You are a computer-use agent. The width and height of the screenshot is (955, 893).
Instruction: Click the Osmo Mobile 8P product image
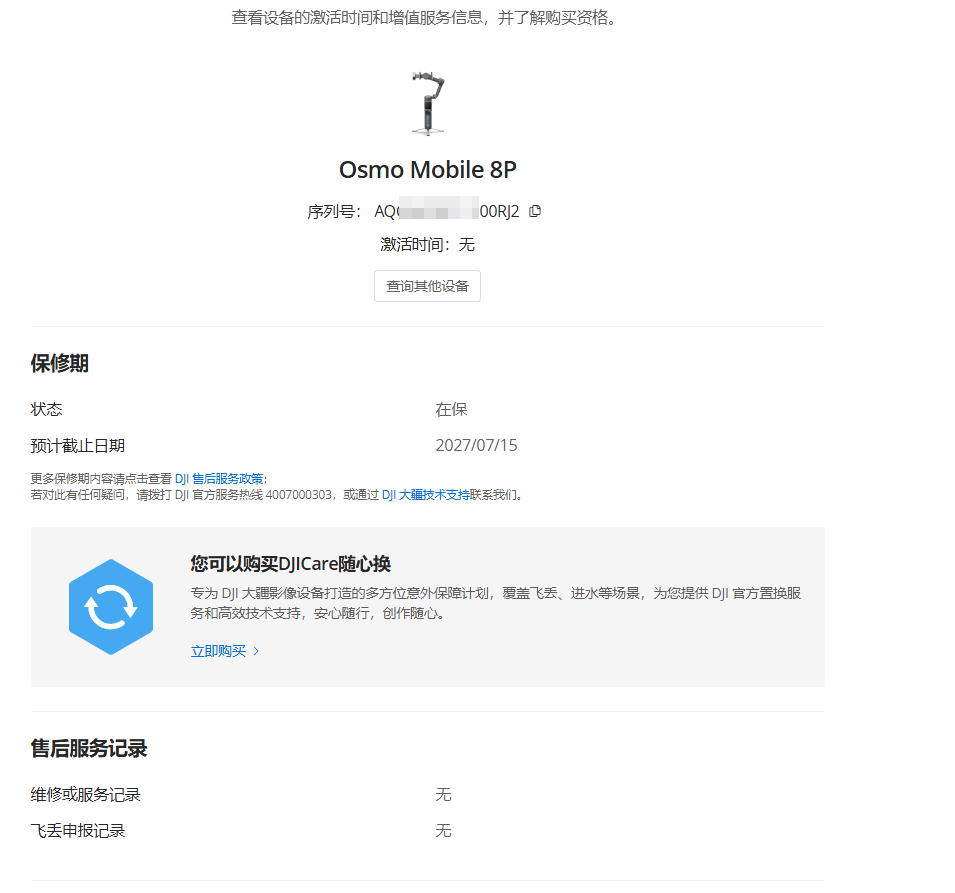click(x=428, y=103)
